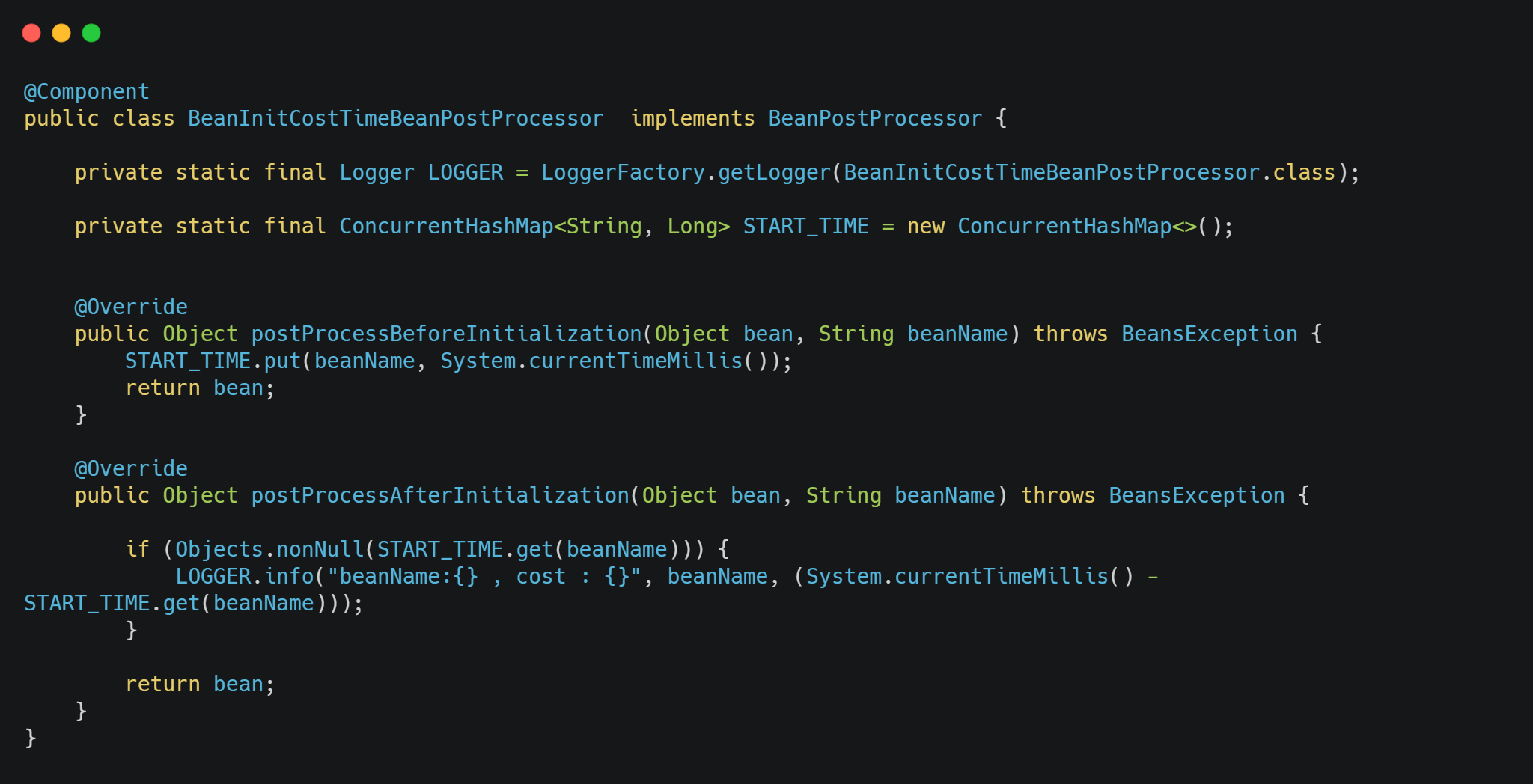Select the @Component annotation

tap(87, 91)
